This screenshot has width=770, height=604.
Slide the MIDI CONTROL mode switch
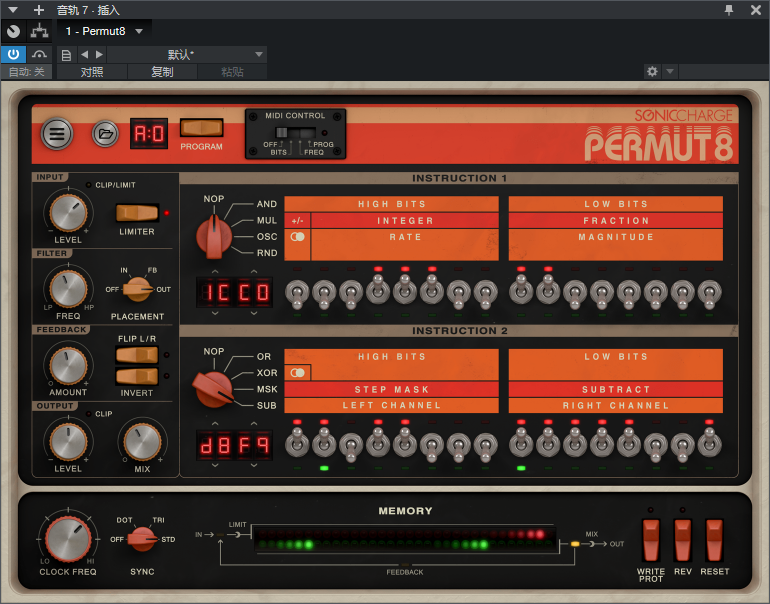tap(295, 133)
